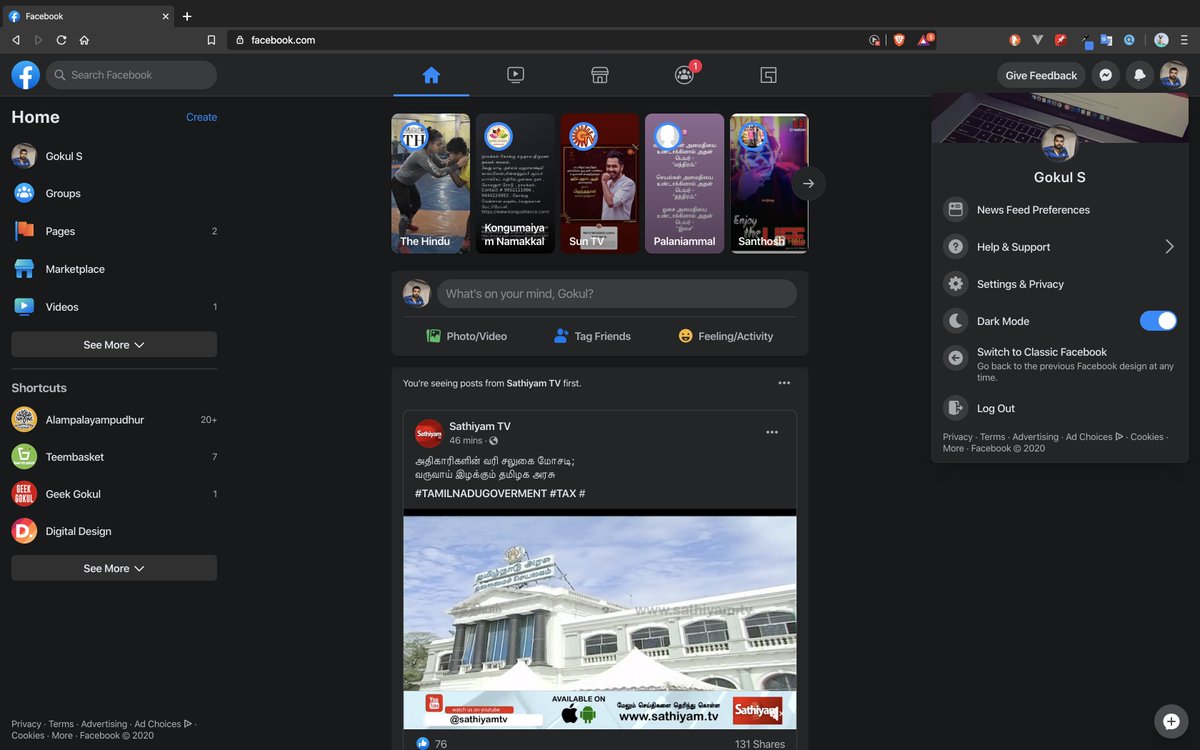Screen dimensions: 1200x750
Task: Open the Messenger icon
Action: click(1106, 75)
